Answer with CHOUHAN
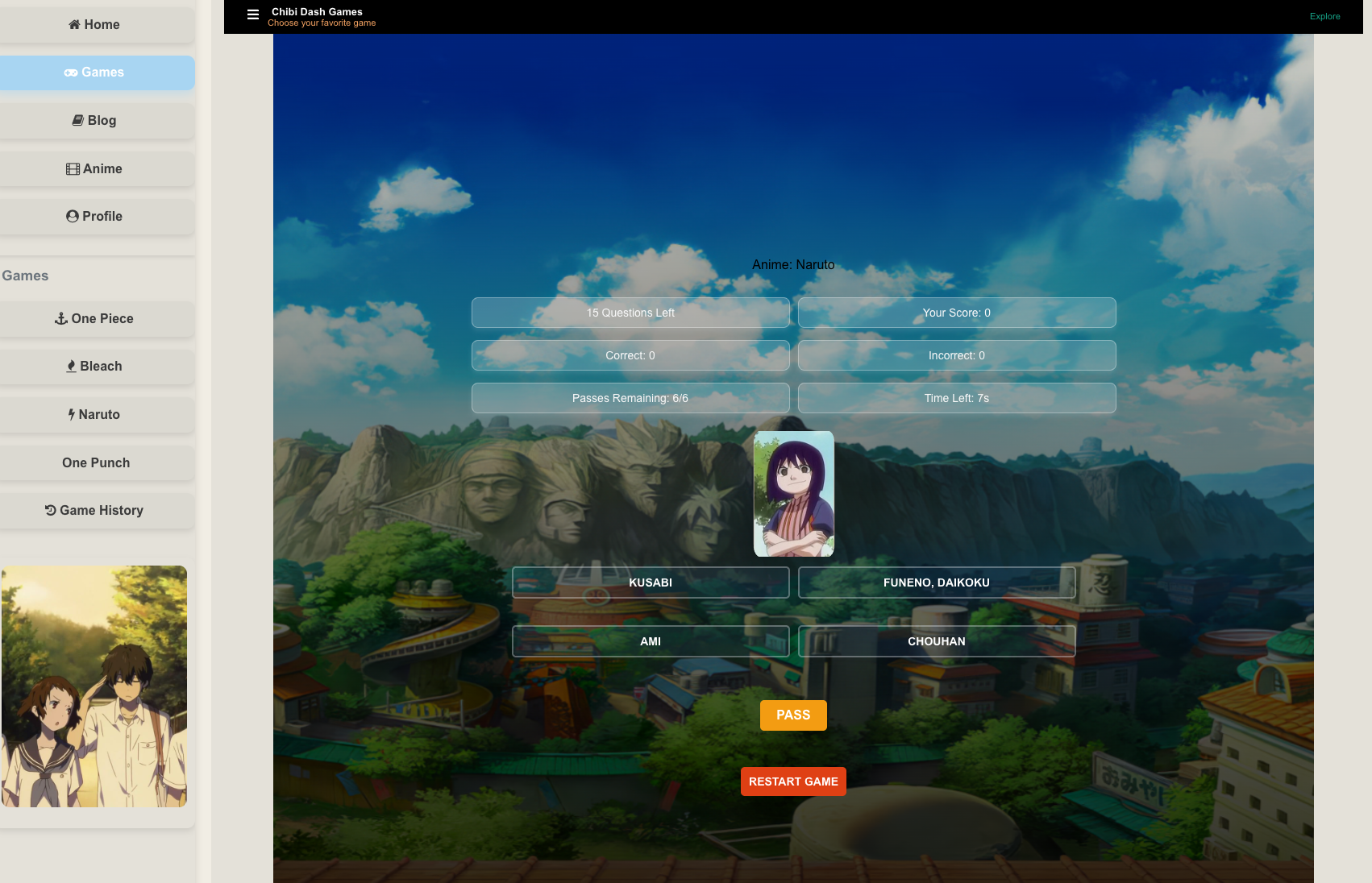This screenshot has height=883, width=1372. click(936, 641)
